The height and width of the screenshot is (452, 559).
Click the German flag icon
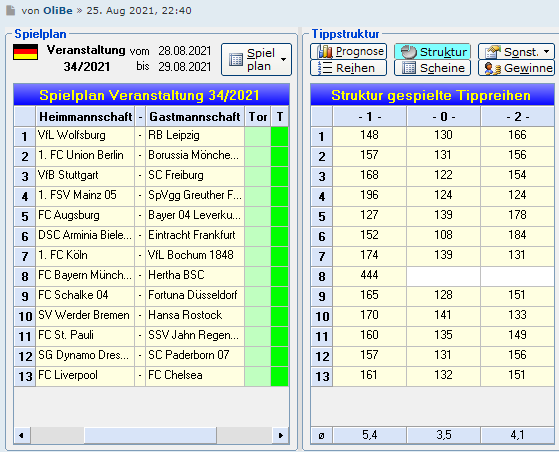coord(25,52)
